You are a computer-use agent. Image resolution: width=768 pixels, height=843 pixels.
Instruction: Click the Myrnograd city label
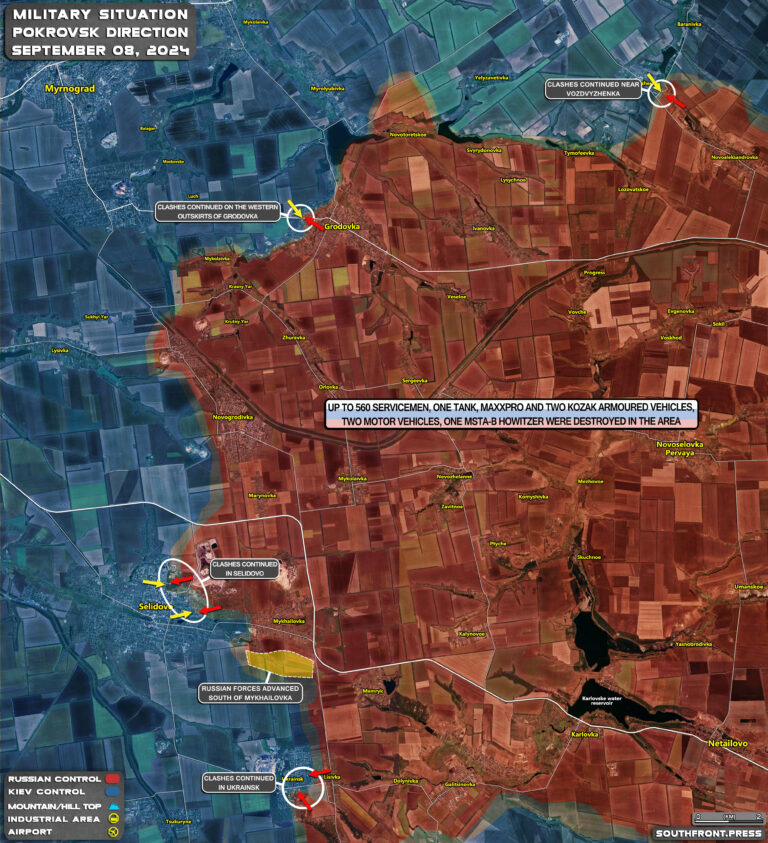click(69, 89)
